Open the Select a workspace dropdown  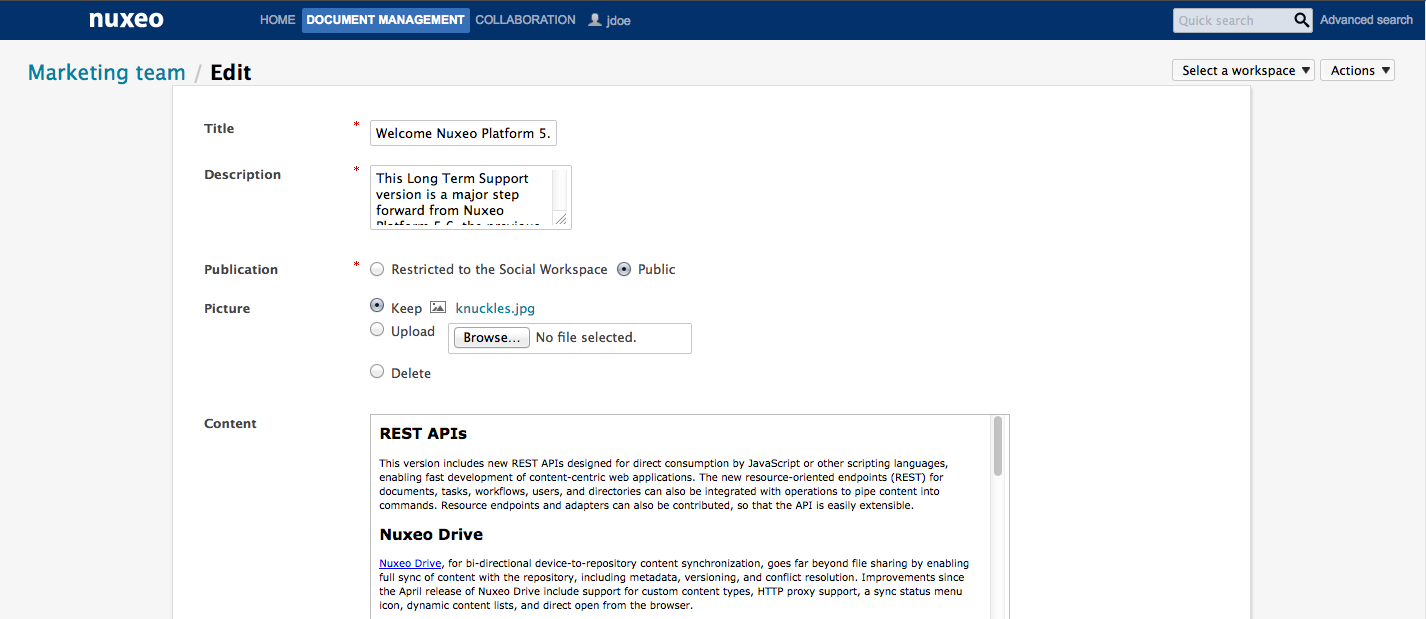click(1243, 70)
